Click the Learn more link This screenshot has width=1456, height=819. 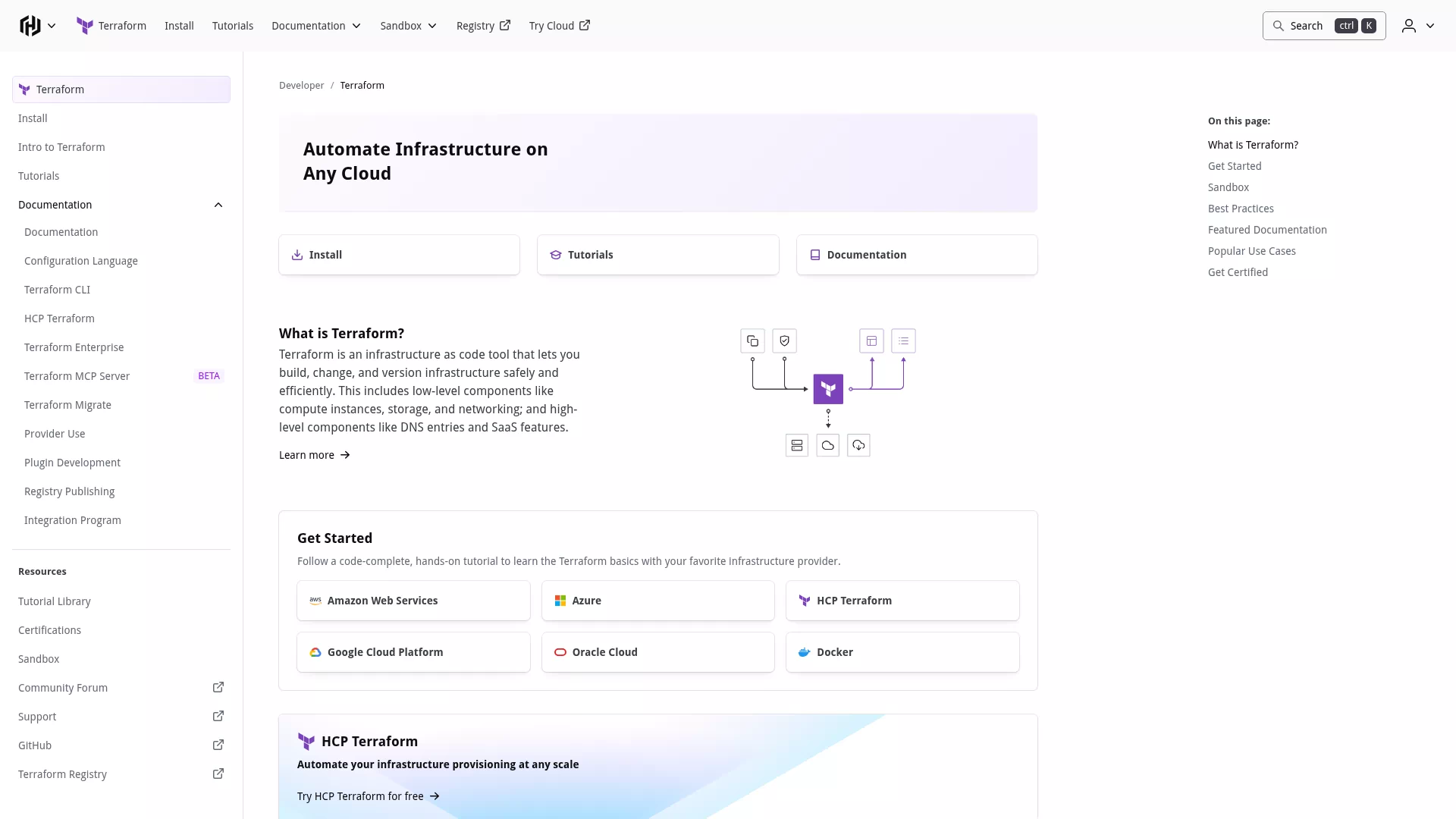pos(314,455)
